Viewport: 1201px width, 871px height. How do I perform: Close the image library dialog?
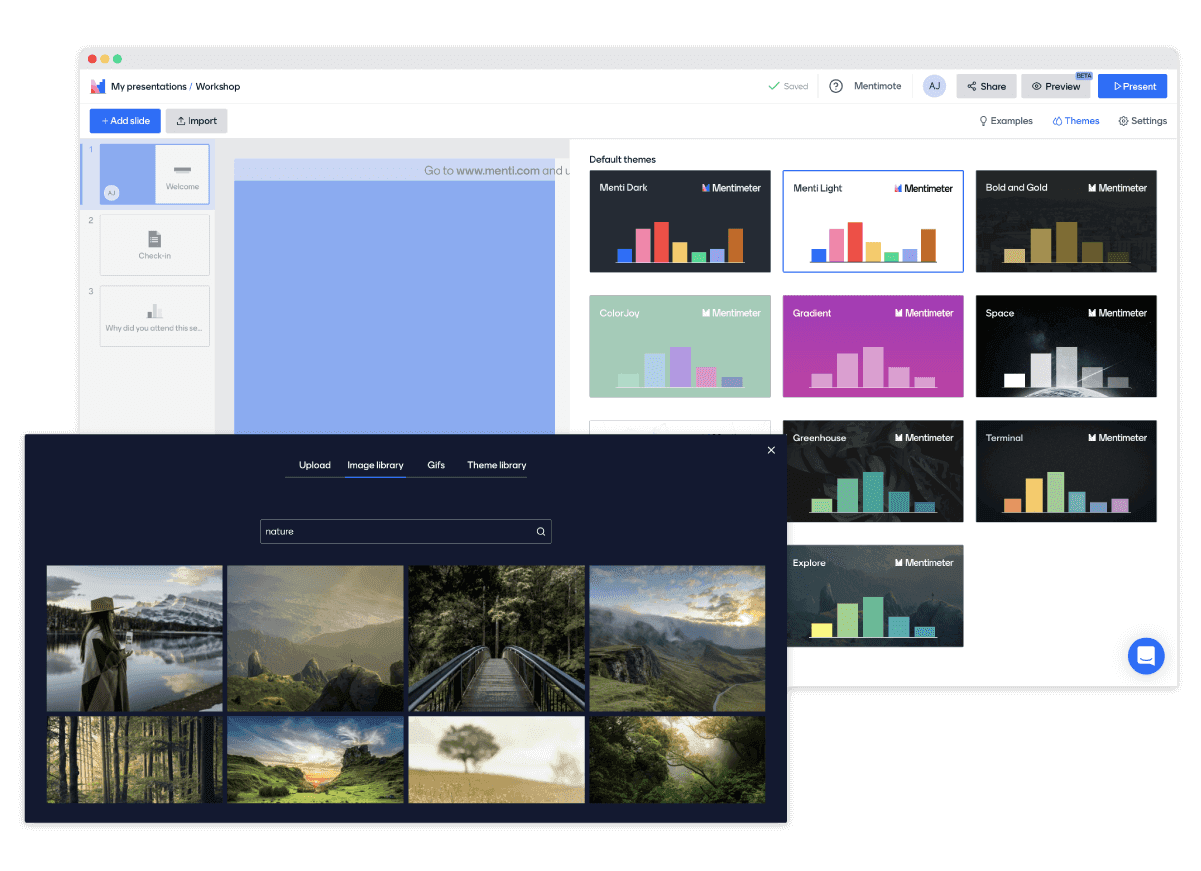click(771, 451)
